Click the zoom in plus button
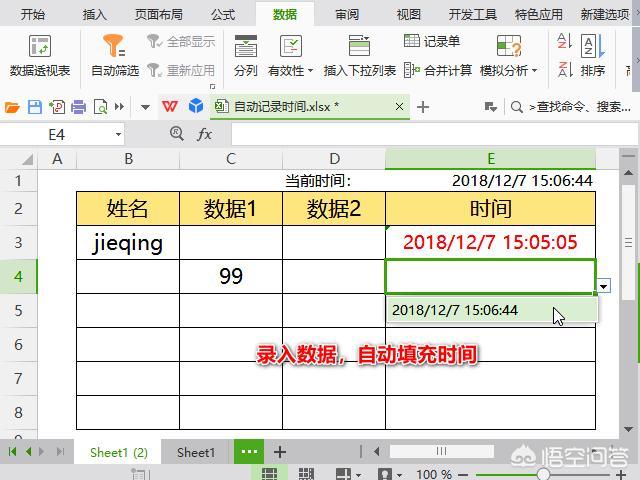Screen dimensions: 640x480 pyautogui.click(x=621, y=475)
